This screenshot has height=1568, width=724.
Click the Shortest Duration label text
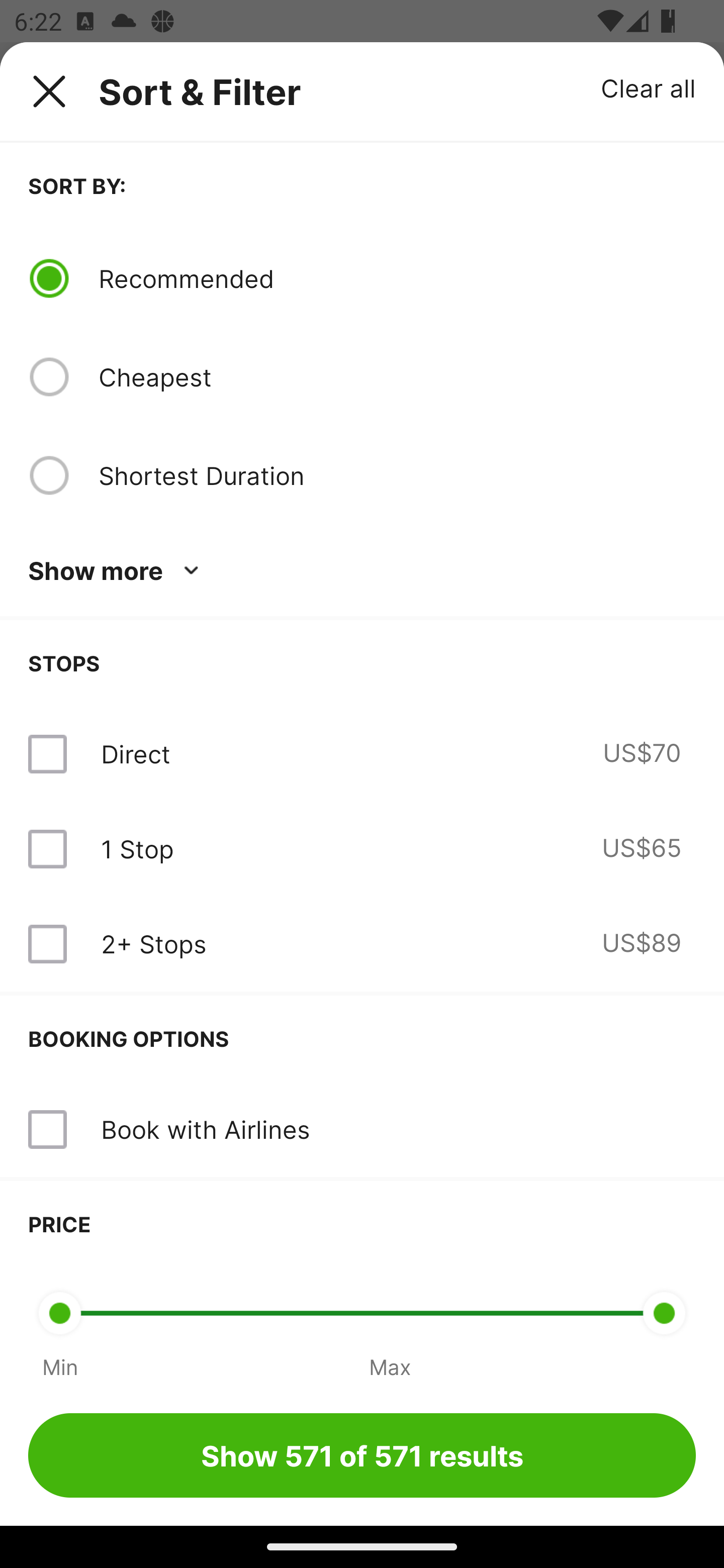point(201,475)
